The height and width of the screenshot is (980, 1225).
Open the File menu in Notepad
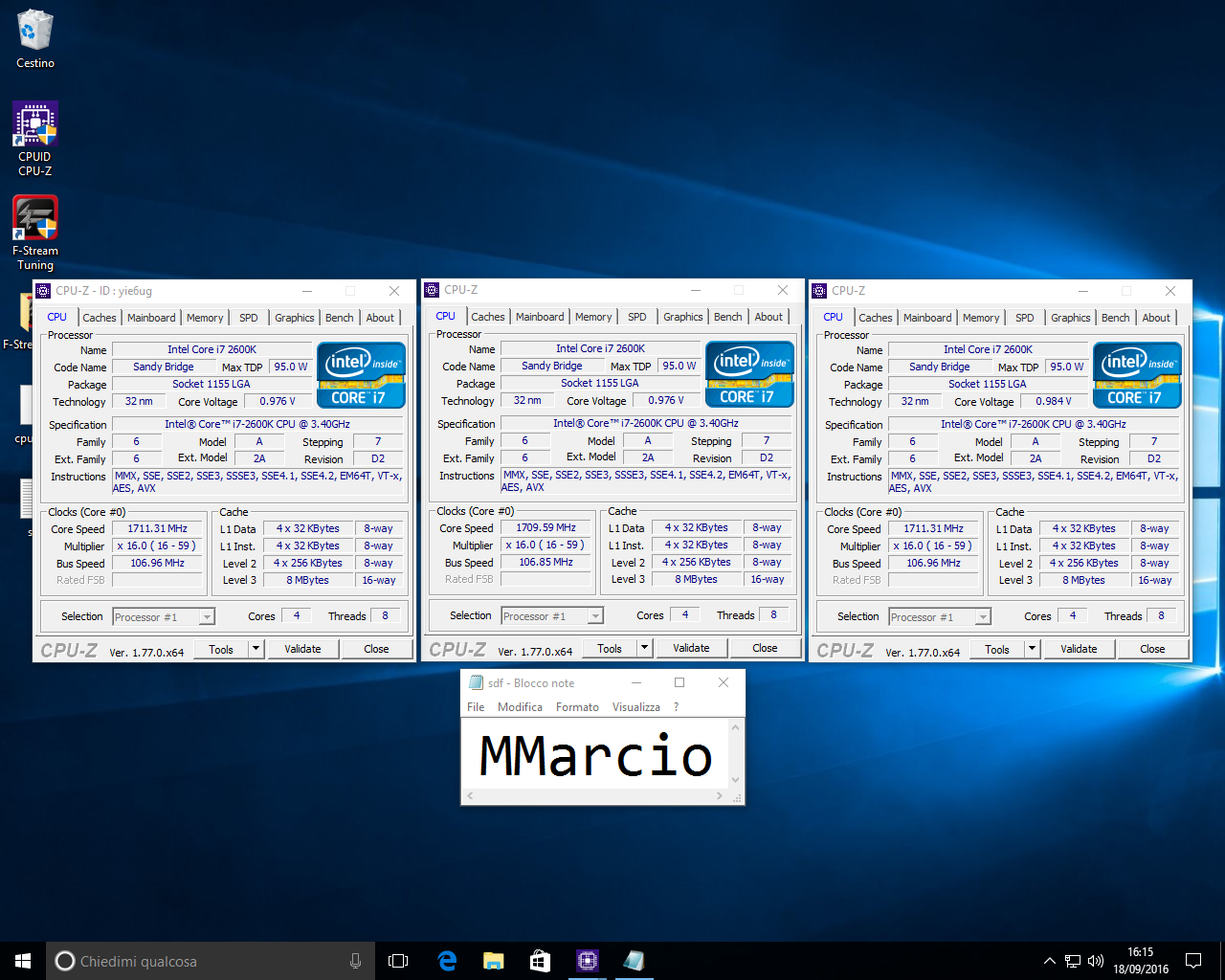click(x=476, y=707)
